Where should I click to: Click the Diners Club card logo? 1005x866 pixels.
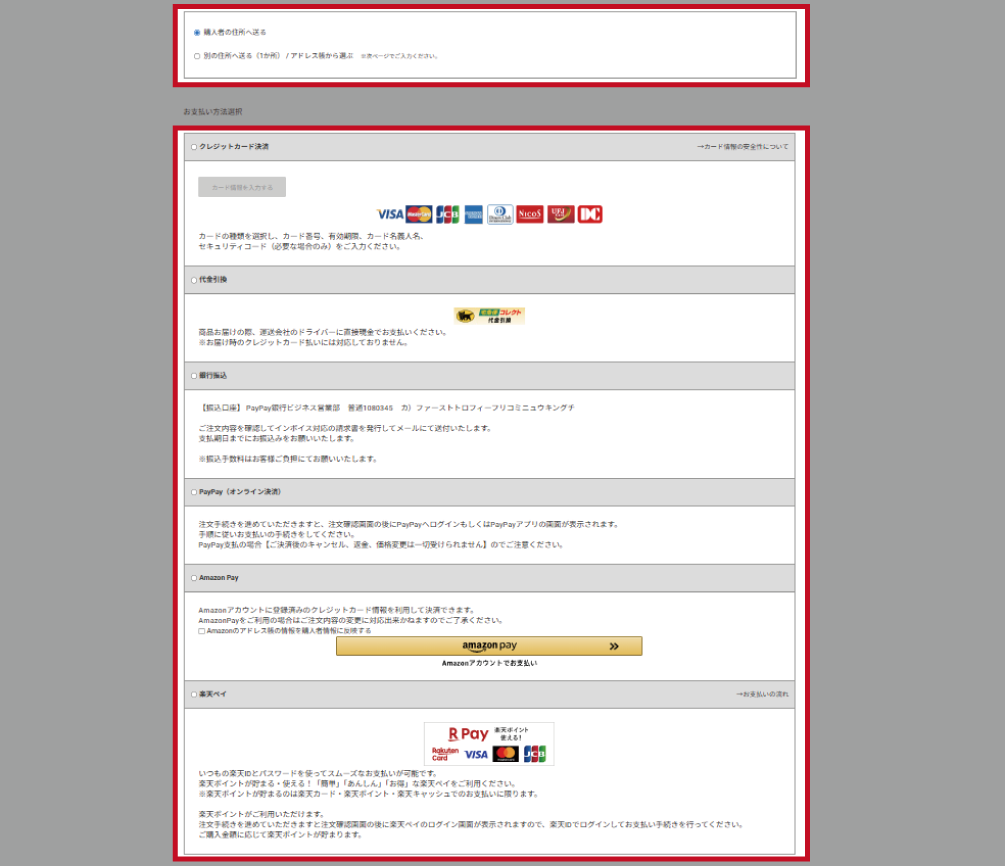(x=500, y=214)
